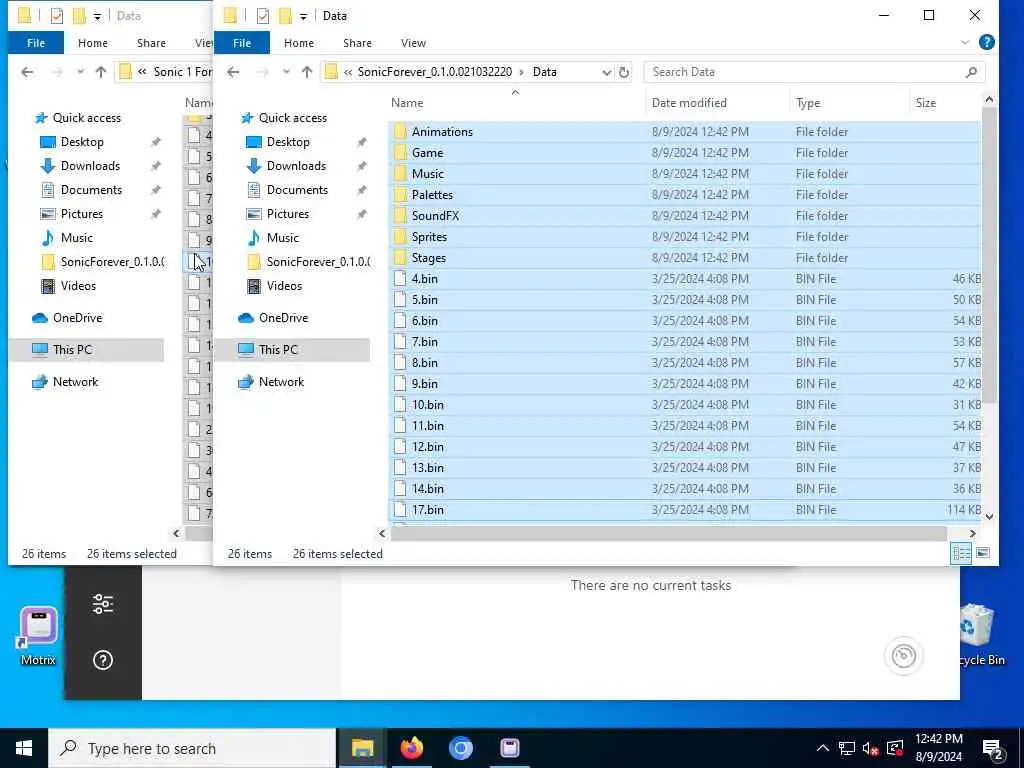Viewport: 1024px width, 768px height.
Task: Open the View ribbon tab in front window
Action: [413, 42]
